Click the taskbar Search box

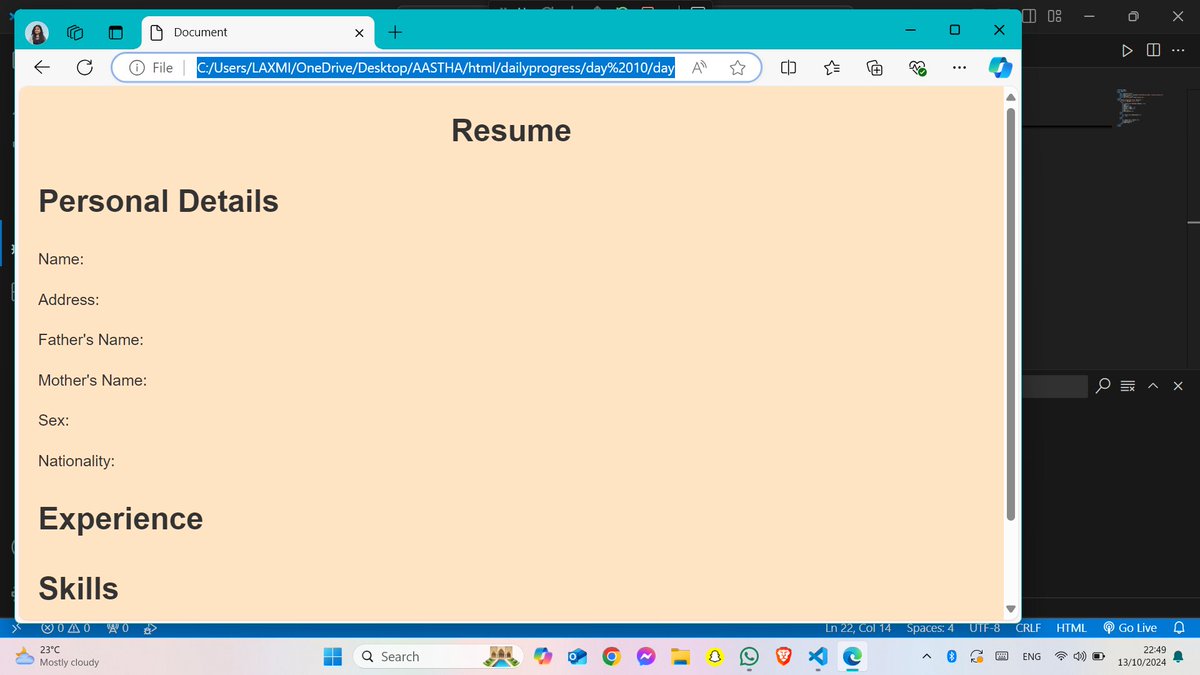coord(440,657)
